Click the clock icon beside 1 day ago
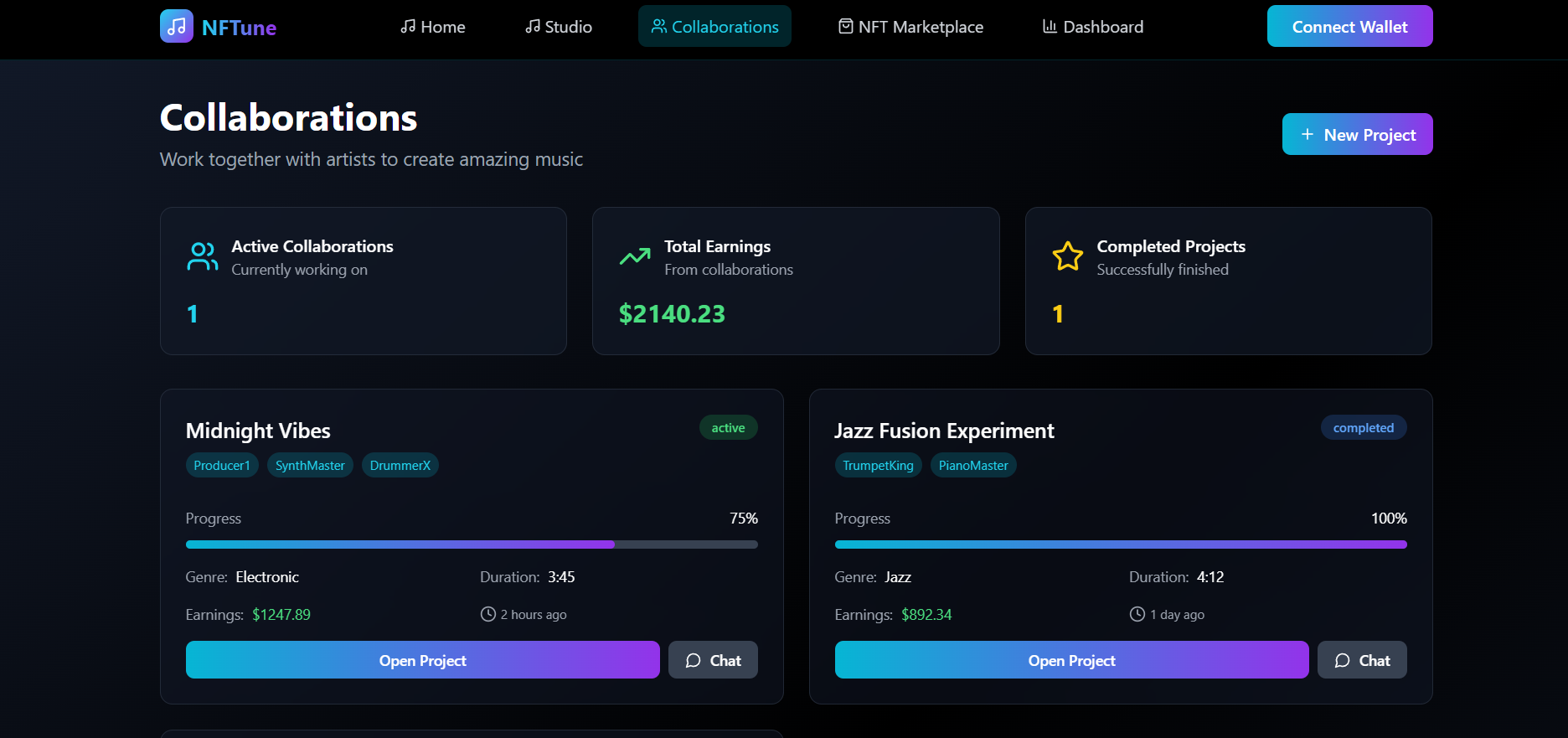1568x738 pixels. point(1137,614)
